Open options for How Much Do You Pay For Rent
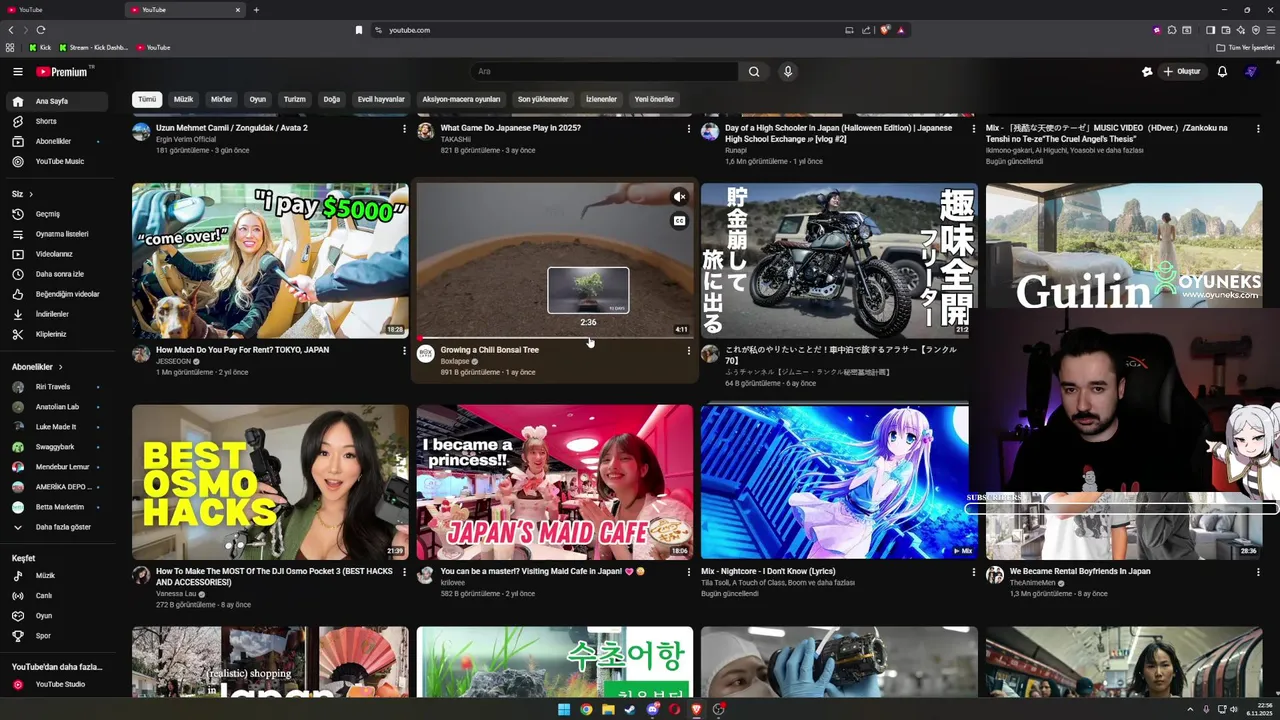 (x=404, y=351)
